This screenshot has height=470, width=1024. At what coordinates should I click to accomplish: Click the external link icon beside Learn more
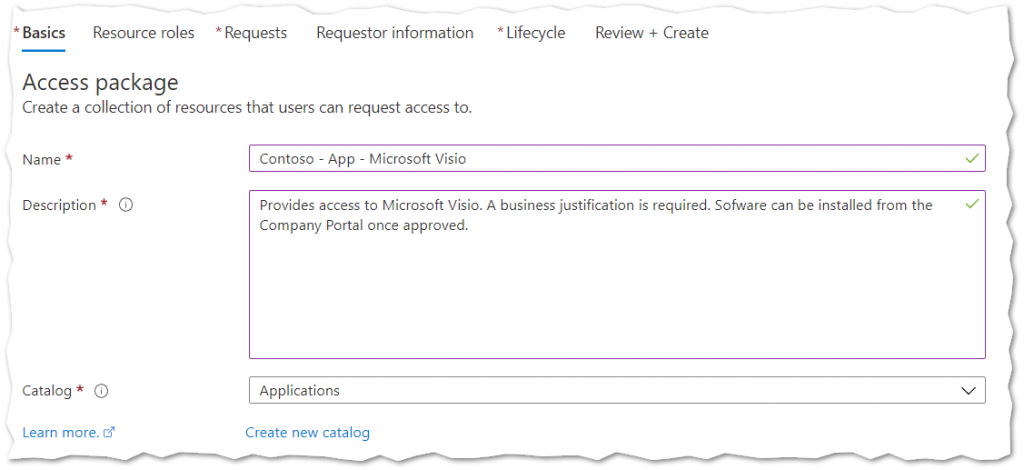(110, 432)
